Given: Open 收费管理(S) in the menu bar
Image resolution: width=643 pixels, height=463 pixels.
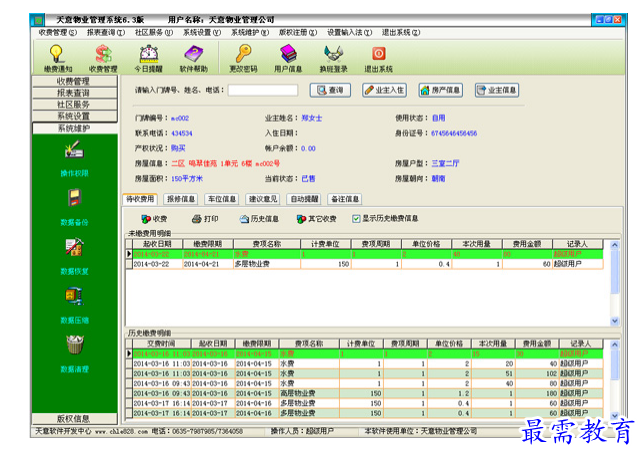Looking at the screenshot, I should pyautogui.click(x=57, y=32).
